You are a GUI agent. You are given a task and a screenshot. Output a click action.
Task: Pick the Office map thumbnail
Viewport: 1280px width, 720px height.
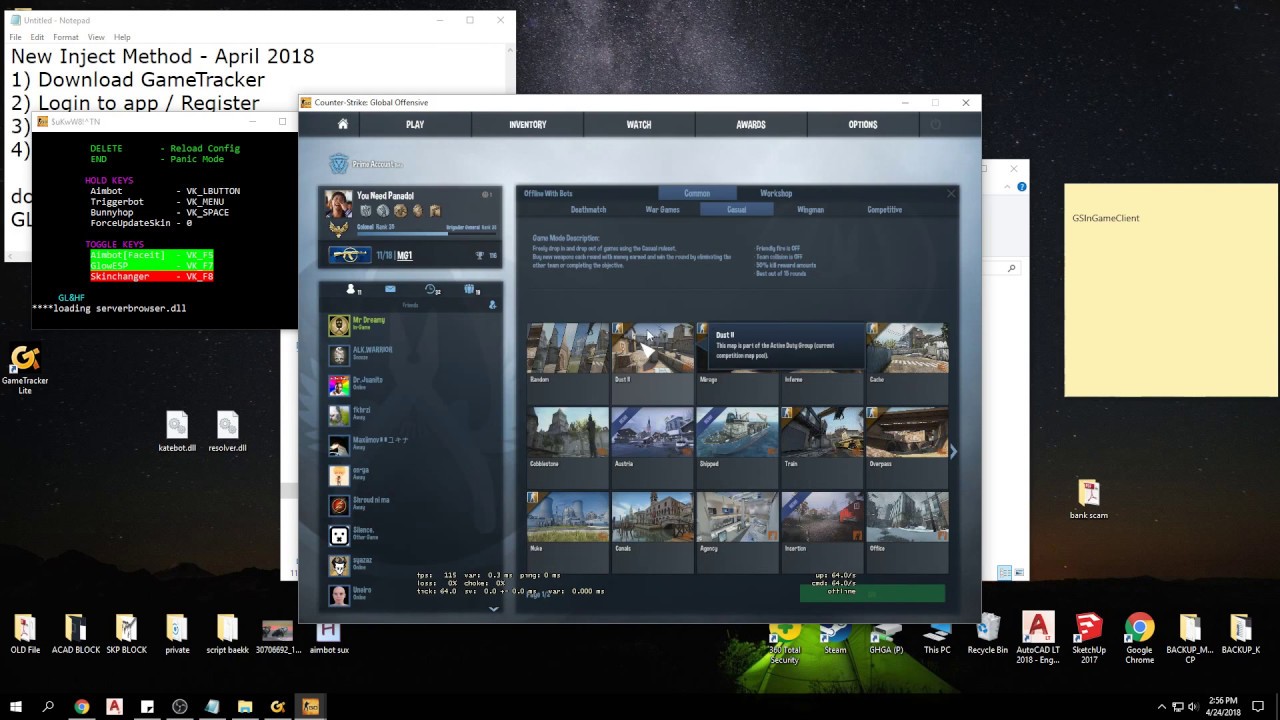tap(907, 517)
